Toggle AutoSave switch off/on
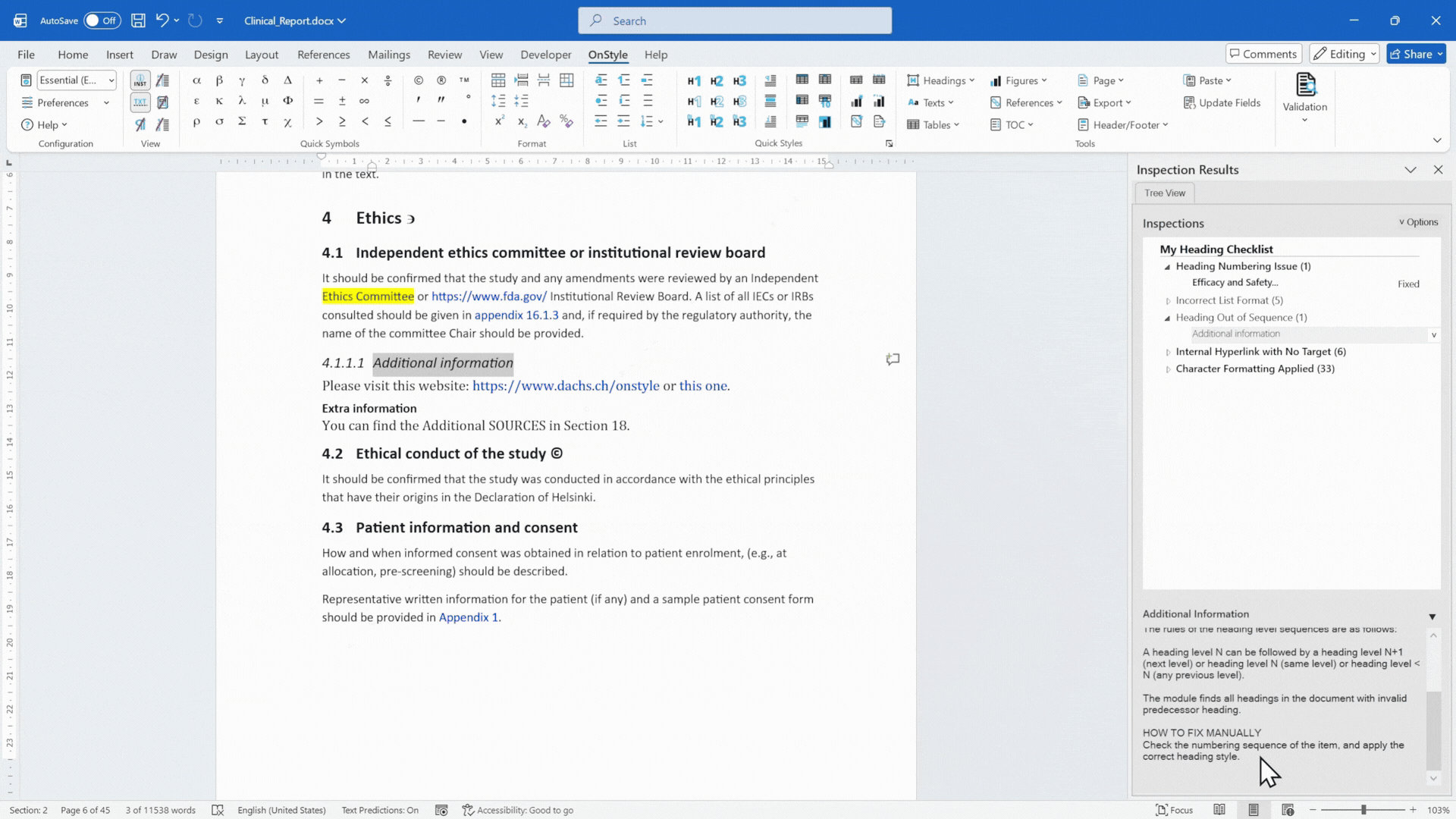1456x819 pixels. click(102, 20)
